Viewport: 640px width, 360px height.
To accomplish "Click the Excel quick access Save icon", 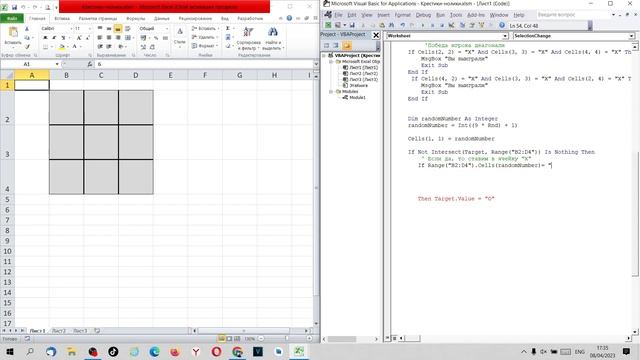I will (x=14, y=7).
